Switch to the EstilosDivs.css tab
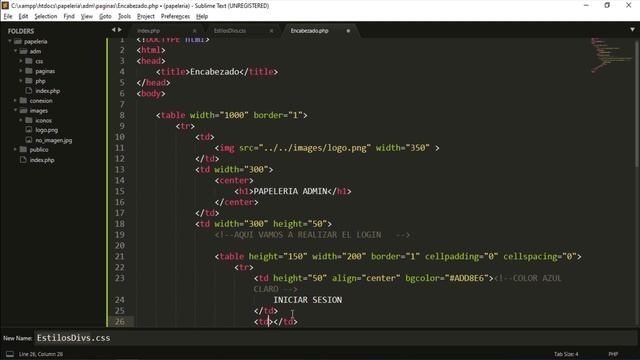Image resolution: width=640 pixels, height=360 pixels. click(x=230, y=31)
